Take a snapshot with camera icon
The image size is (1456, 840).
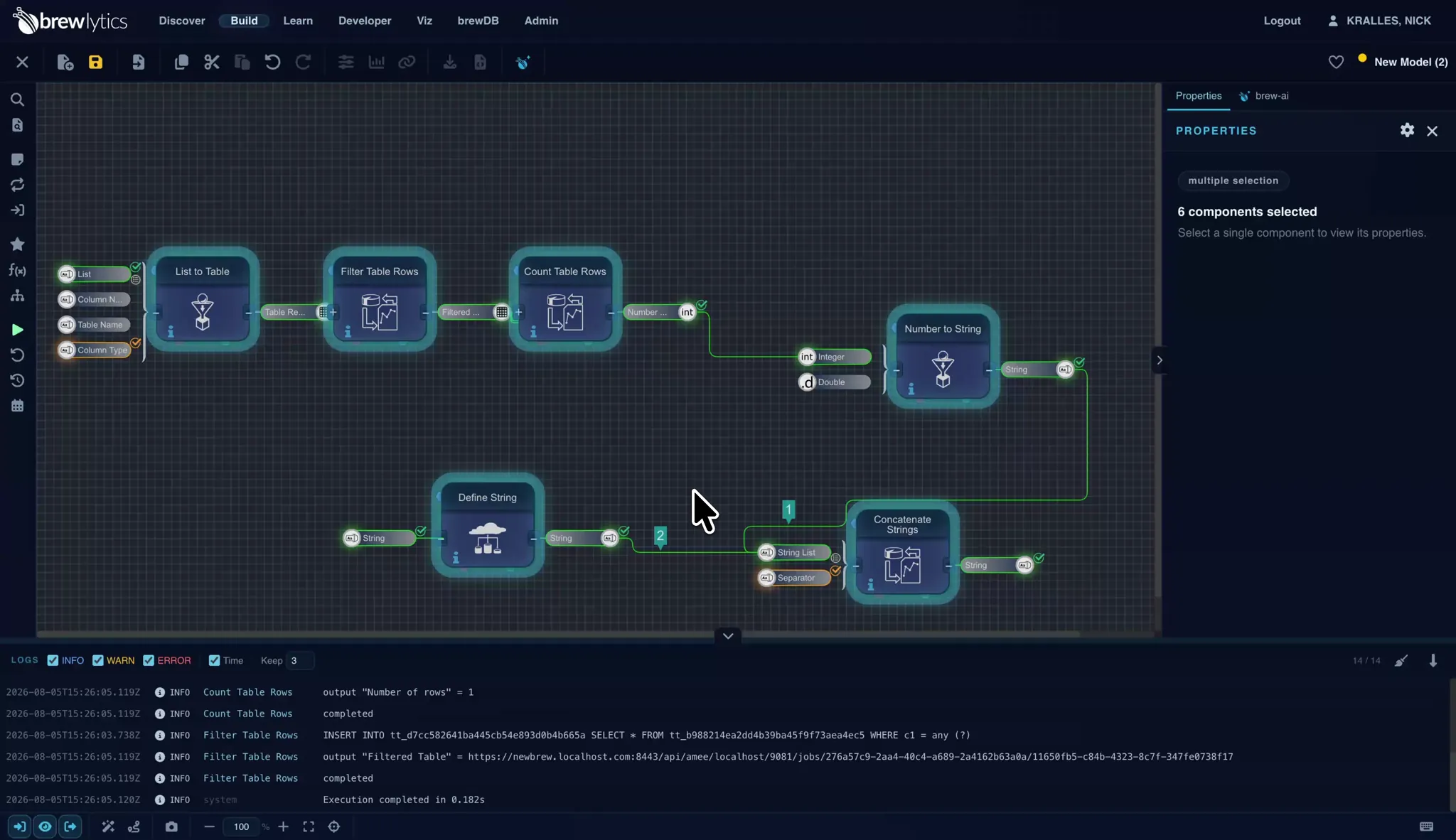[171, 826]
